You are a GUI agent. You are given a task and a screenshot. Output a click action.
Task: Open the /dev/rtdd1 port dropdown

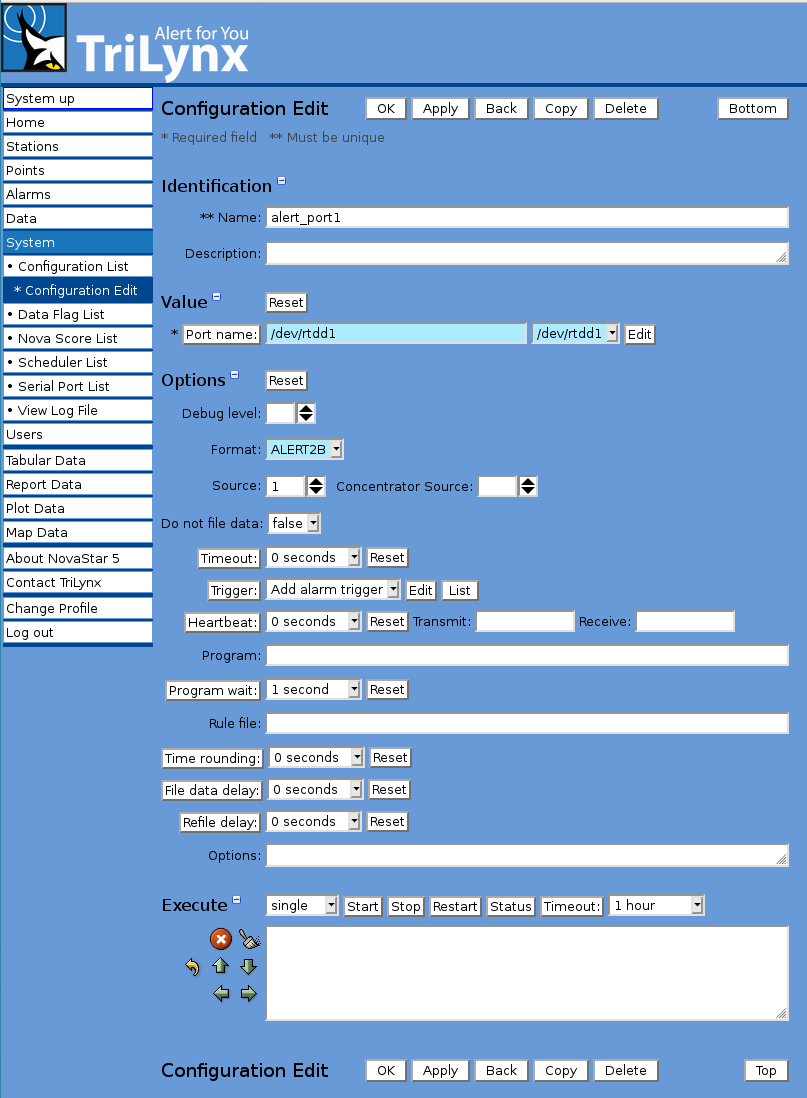click(x=576, y=333)
